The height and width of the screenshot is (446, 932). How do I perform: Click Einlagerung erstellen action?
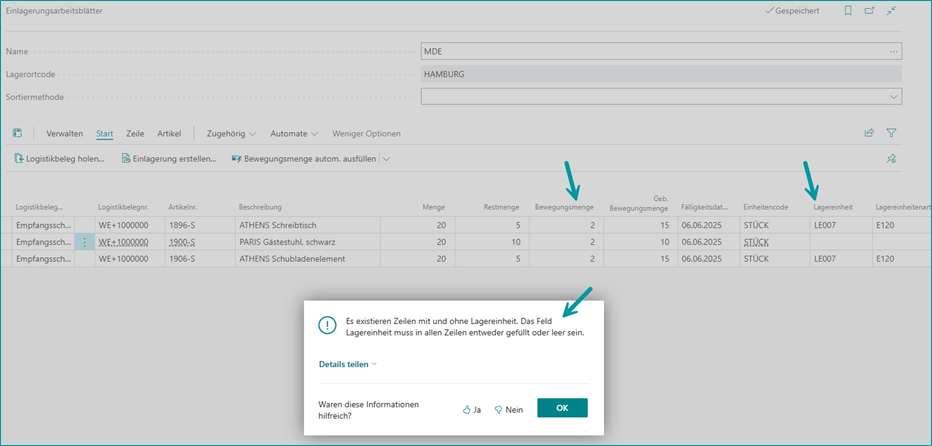(168, 158)
